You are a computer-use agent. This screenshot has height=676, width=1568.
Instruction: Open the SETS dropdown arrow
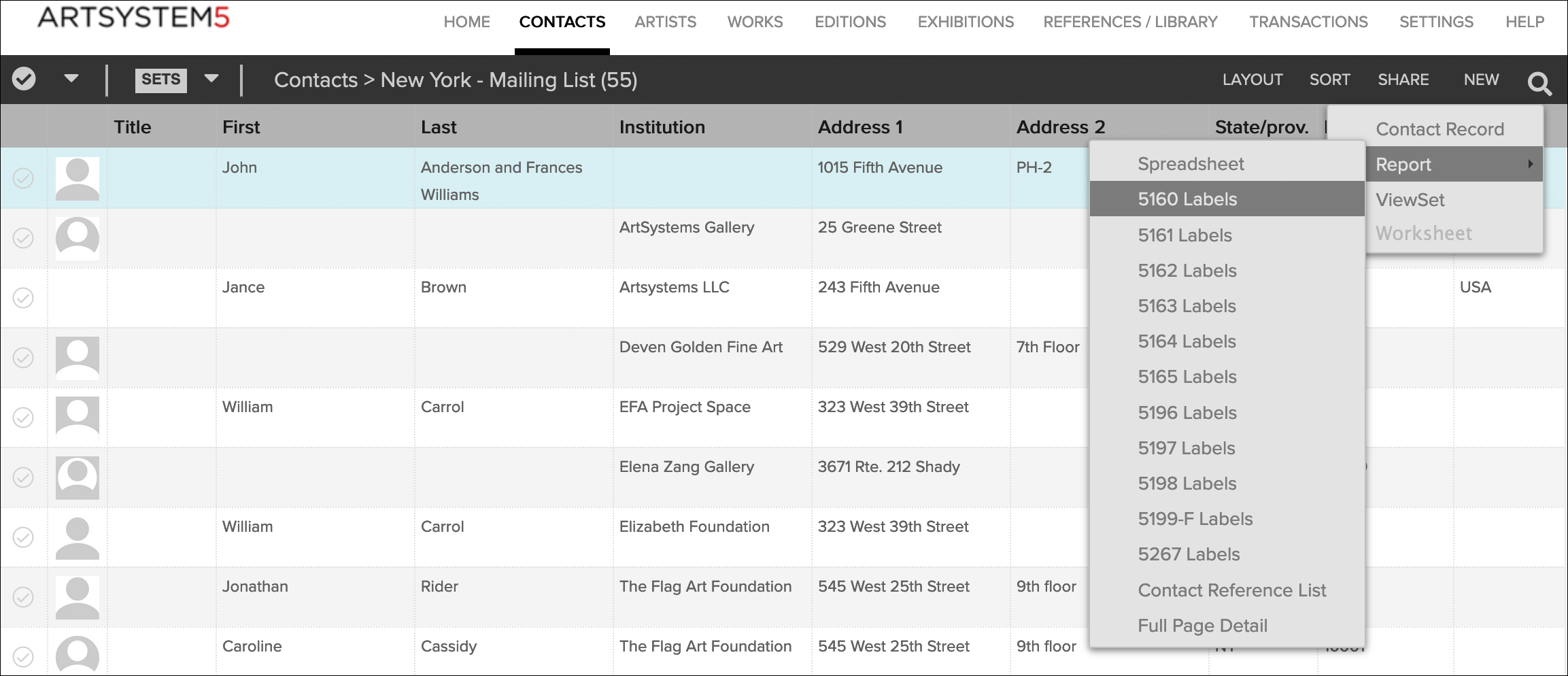pyautogui.click(x=211, y=79)
